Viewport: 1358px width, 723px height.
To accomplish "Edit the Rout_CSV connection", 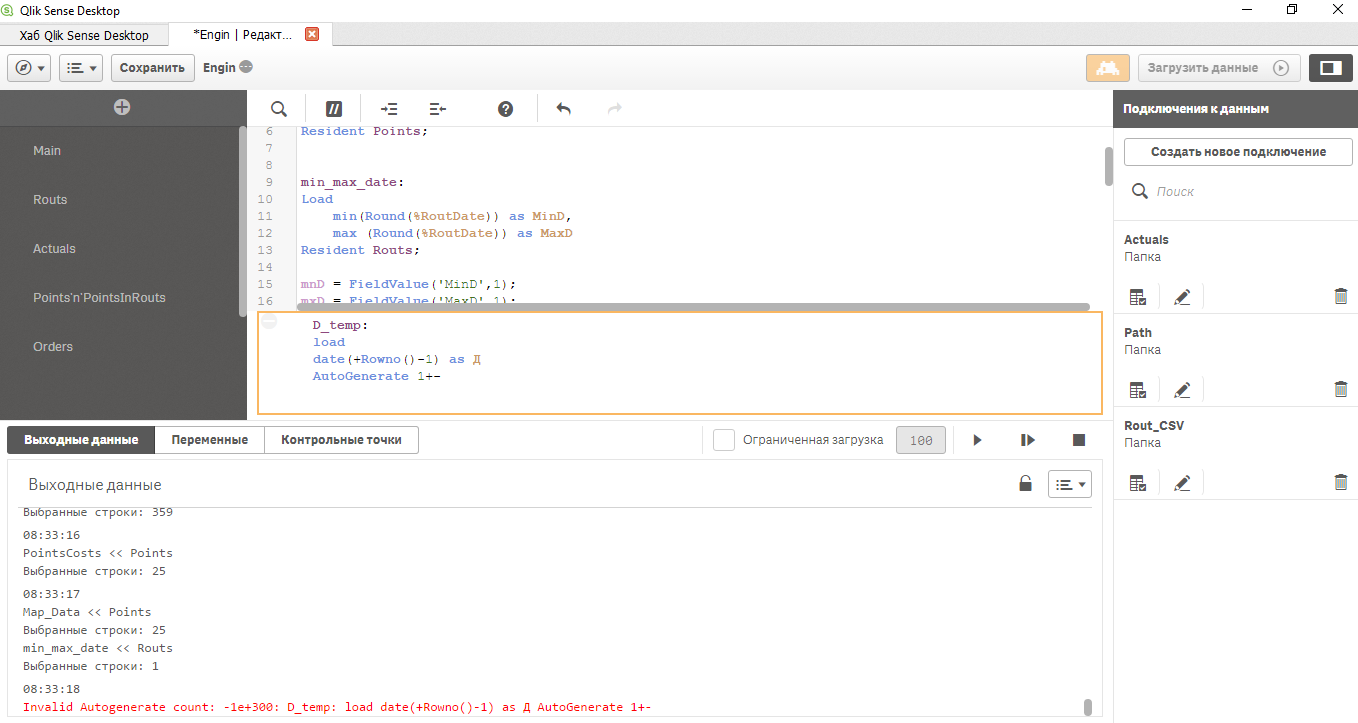I will pyautogui.click(x=1182, y=483).
